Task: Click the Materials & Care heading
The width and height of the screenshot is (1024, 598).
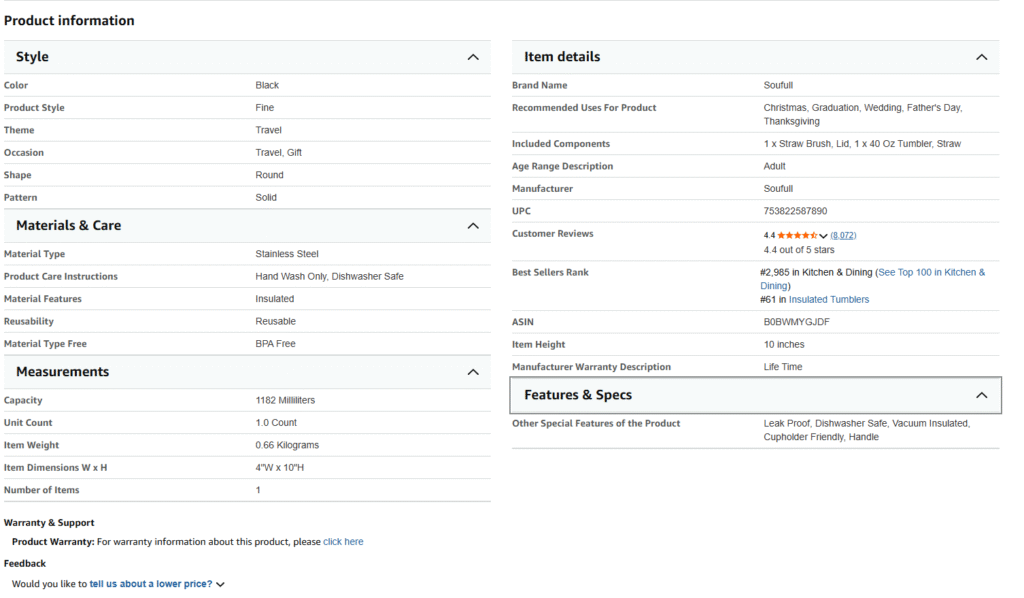Action: click(68, 226)
